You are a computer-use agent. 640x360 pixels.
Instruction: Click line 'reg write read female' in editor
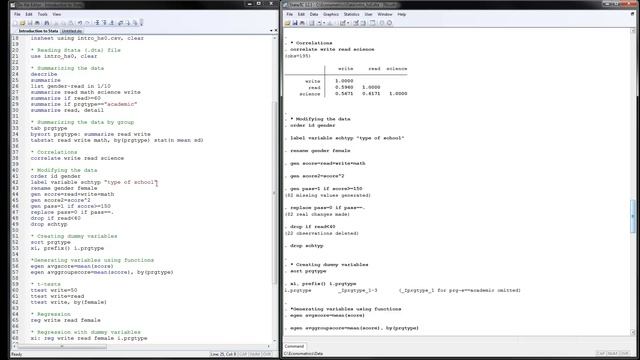(x=65, y=320)
